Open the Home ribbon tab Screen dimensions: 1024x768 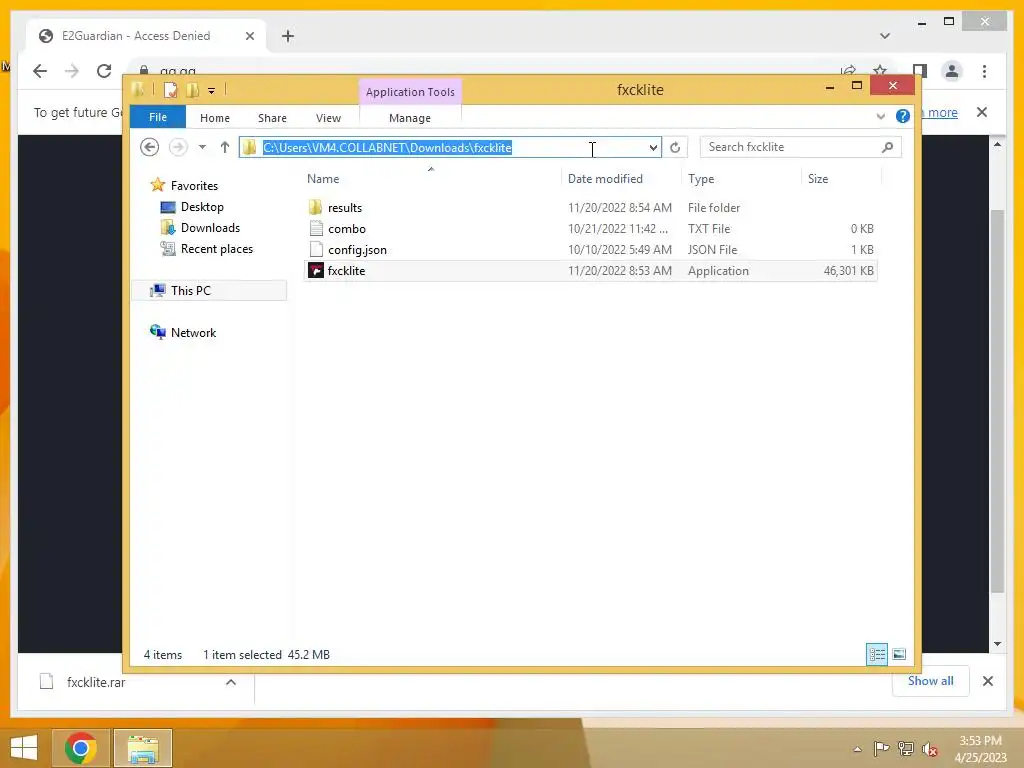(215, 118)
